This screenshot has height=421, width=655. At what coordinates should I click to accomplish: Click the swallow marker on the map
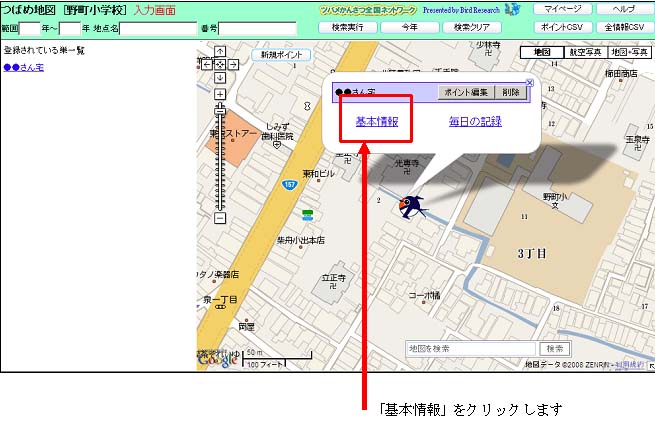(412, 207)
